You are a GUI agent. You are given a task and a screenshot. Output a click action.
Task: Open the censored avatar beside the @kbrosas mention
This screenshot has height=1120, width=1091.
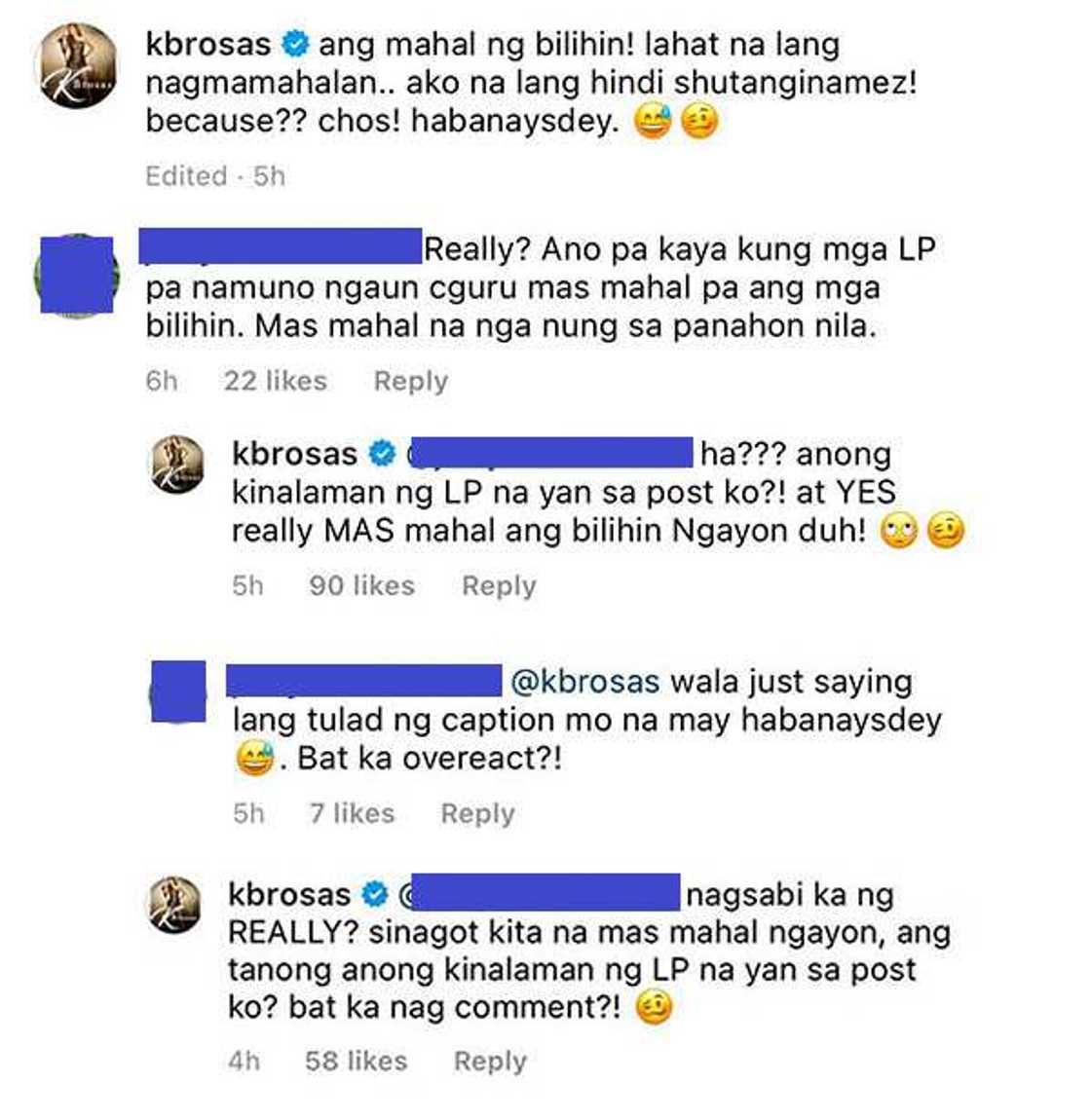[x=178, y=691]
